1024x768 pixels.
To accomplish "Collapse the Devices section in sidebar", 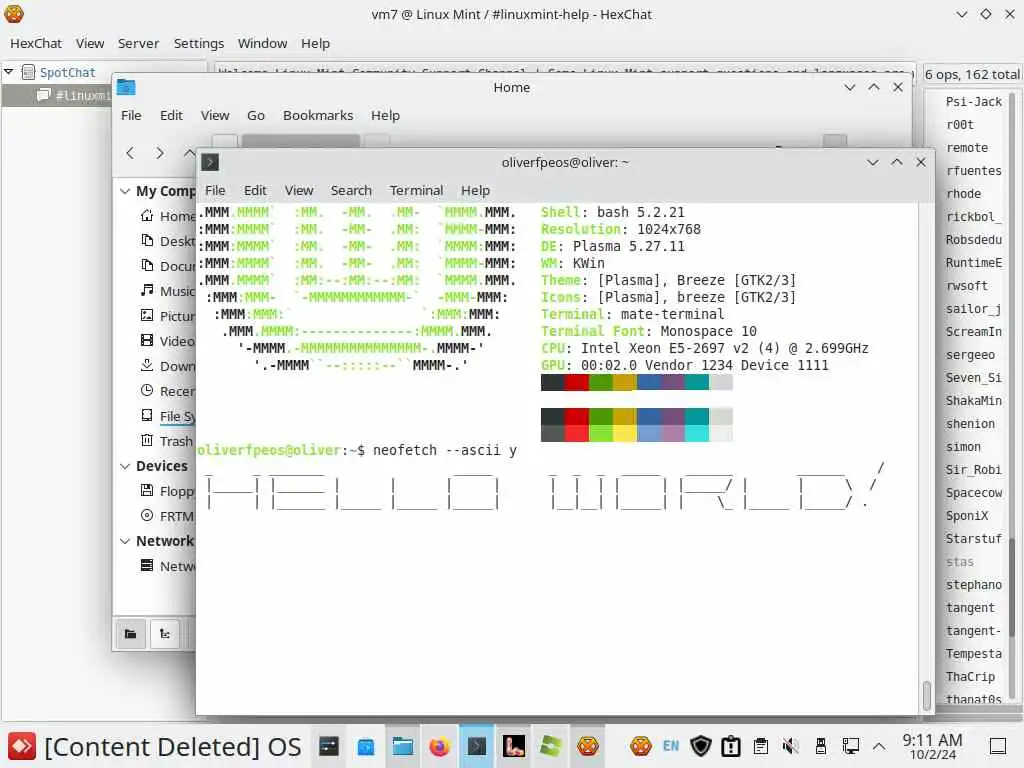I will click(x=125, y=466).
